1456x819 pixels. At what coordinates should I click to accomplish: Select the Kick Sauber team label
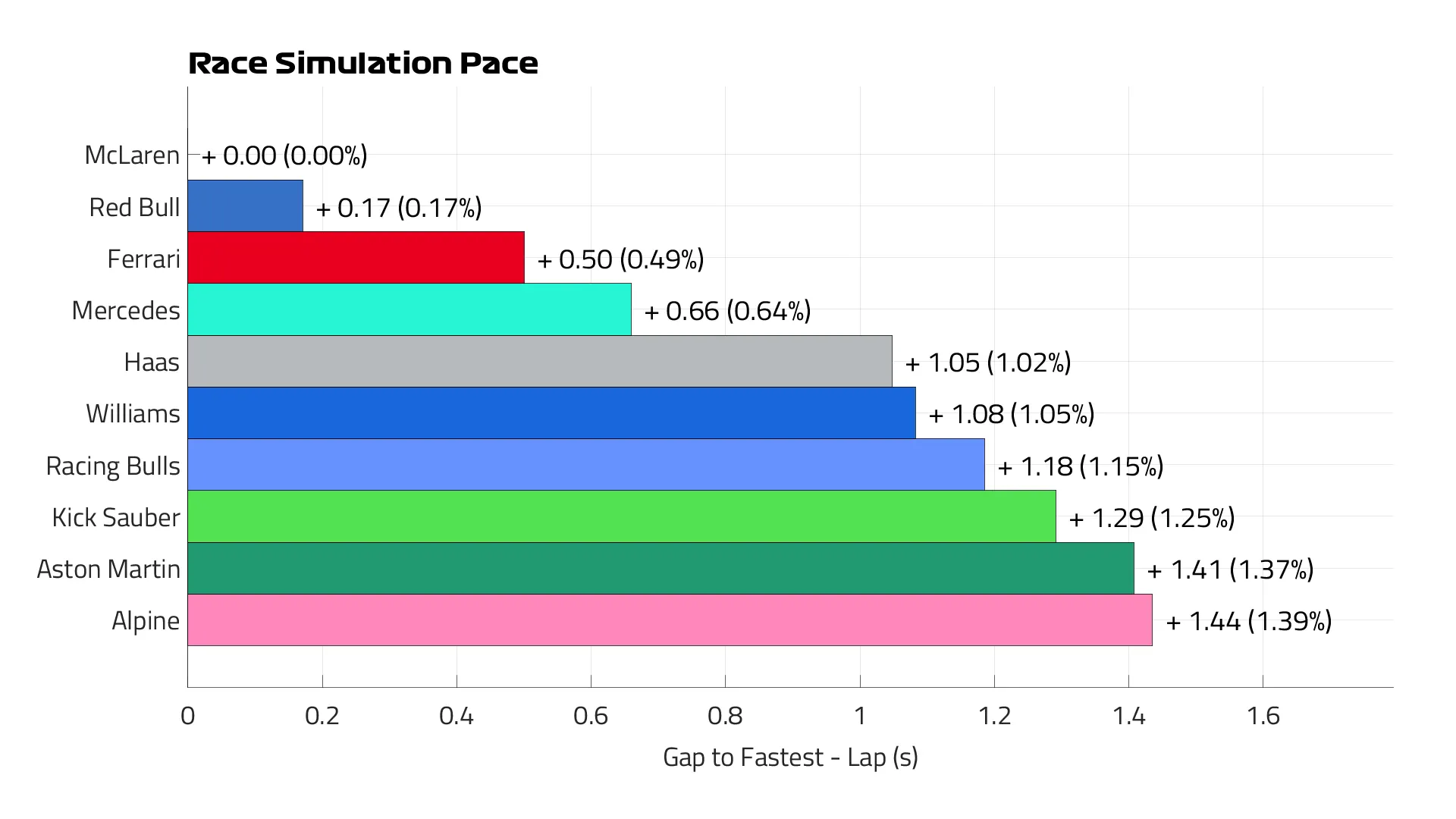click(116, 518)
